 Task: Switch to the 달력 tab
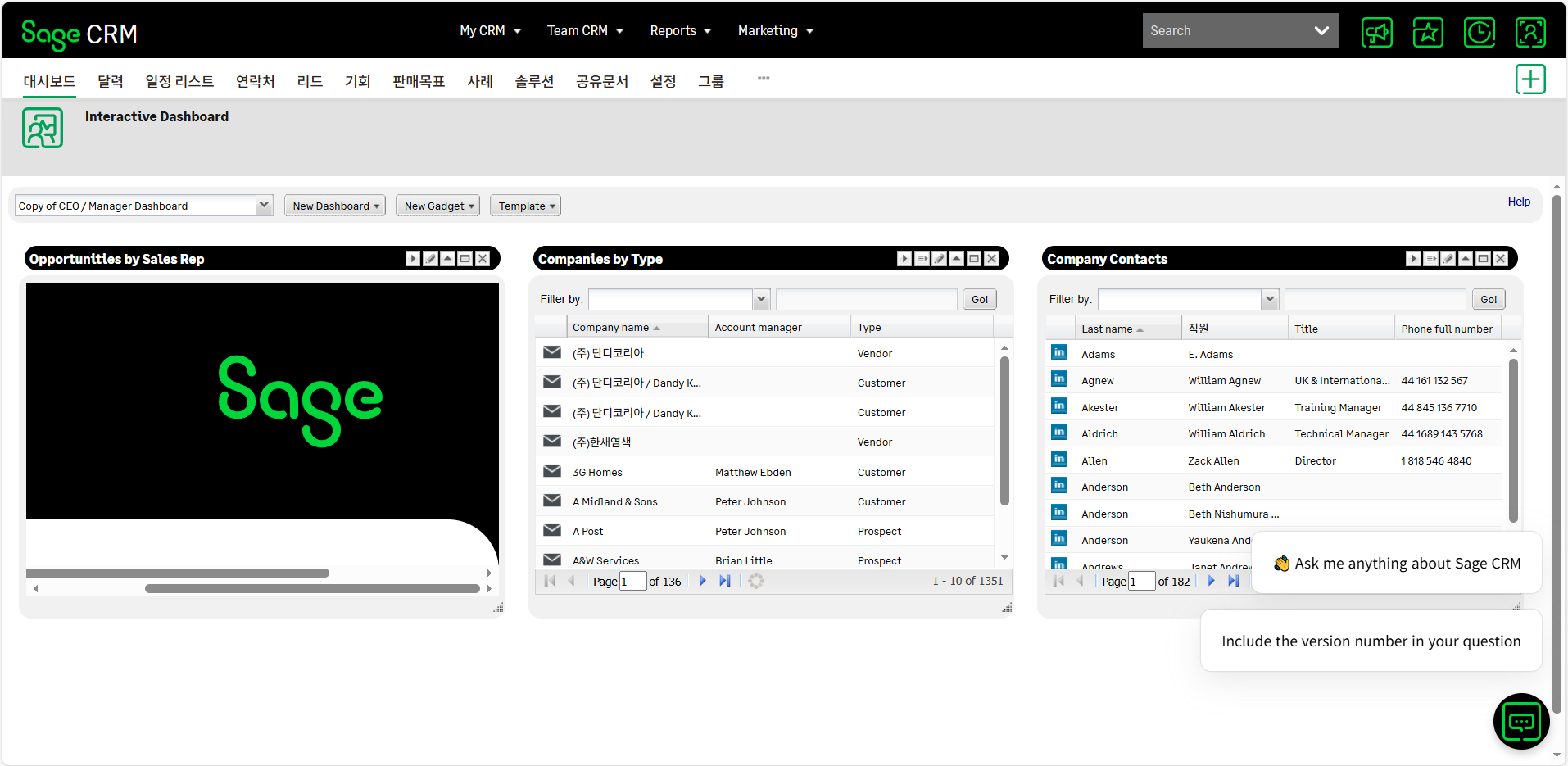click(111, 81)
